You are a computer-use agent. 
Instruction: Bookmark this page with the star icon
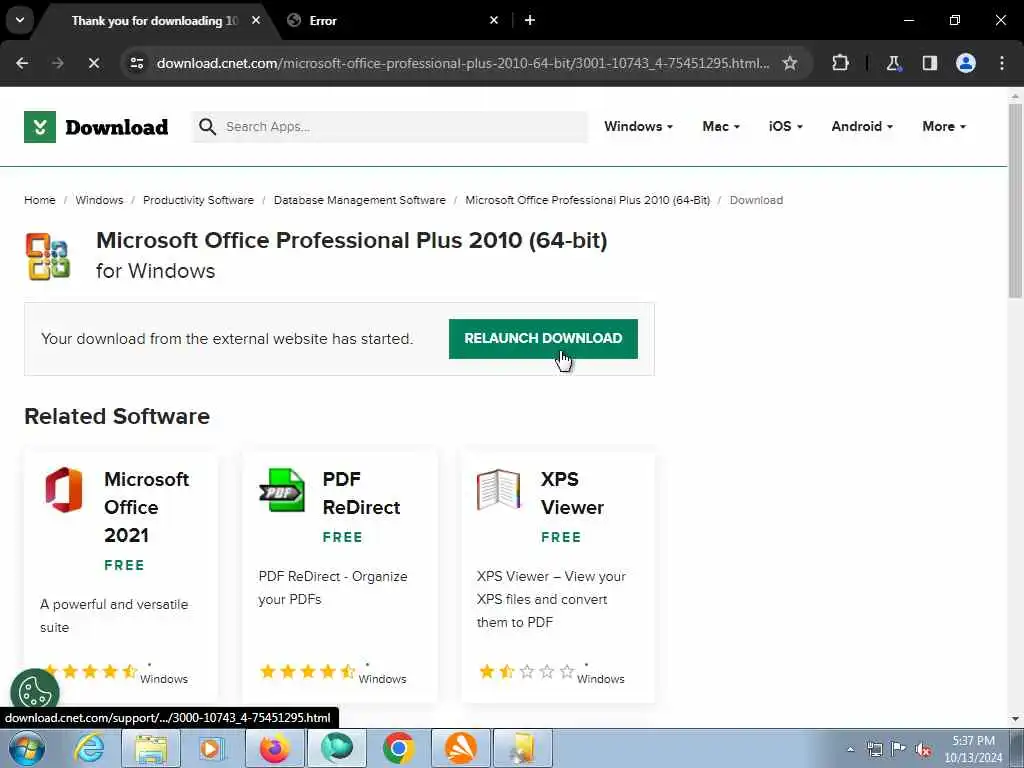tap(790, 63)
